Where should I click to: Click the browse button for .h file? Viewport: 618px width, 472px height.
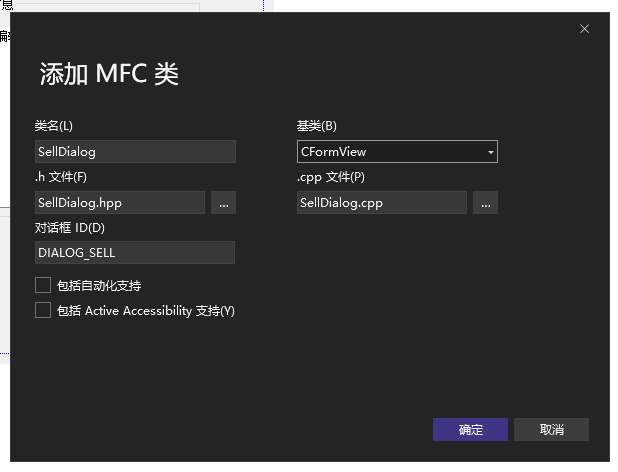point(223,203)
